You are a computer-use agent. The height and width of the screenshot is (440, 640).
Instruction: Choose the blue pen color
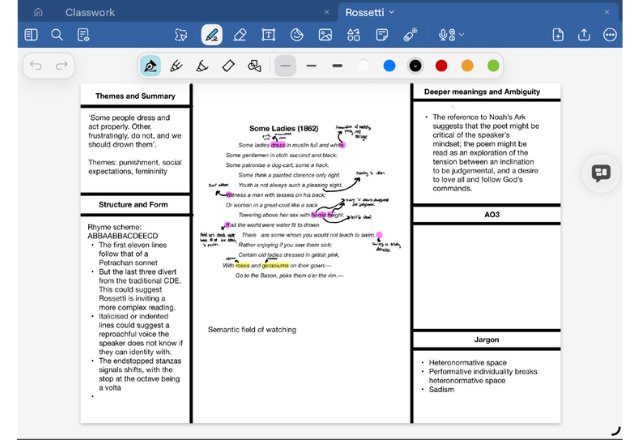click(x=389, y=66)
